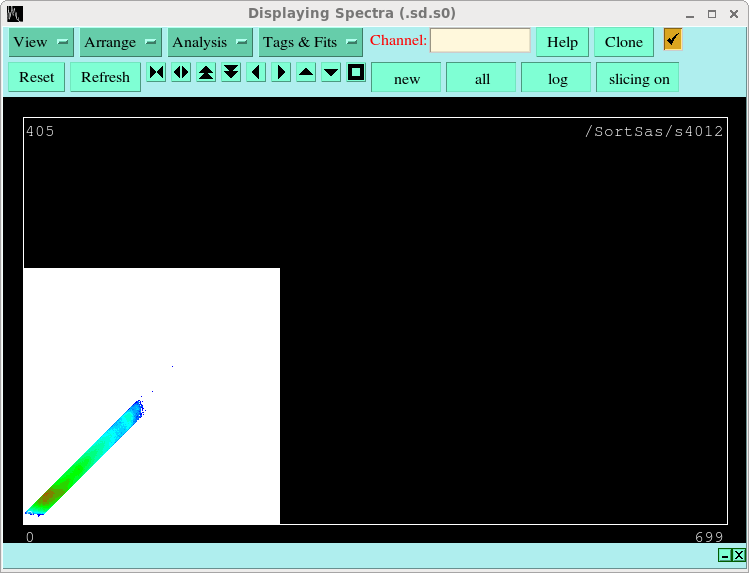Screen dimensions: 749x573
Task: Shift the view right with the right arrow
Action: pos(281,73)
